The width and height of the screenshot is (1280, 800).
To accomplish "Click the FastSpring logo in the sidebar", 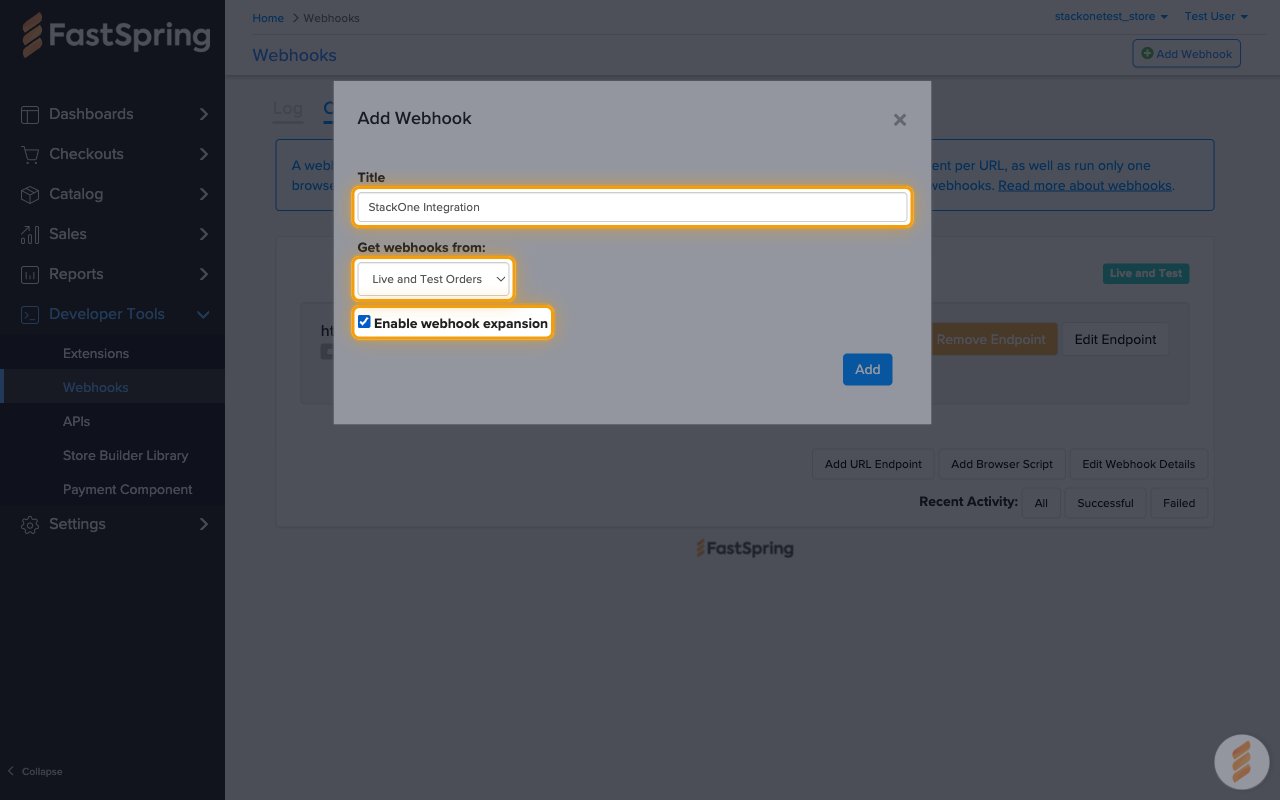I will point(116,36).
